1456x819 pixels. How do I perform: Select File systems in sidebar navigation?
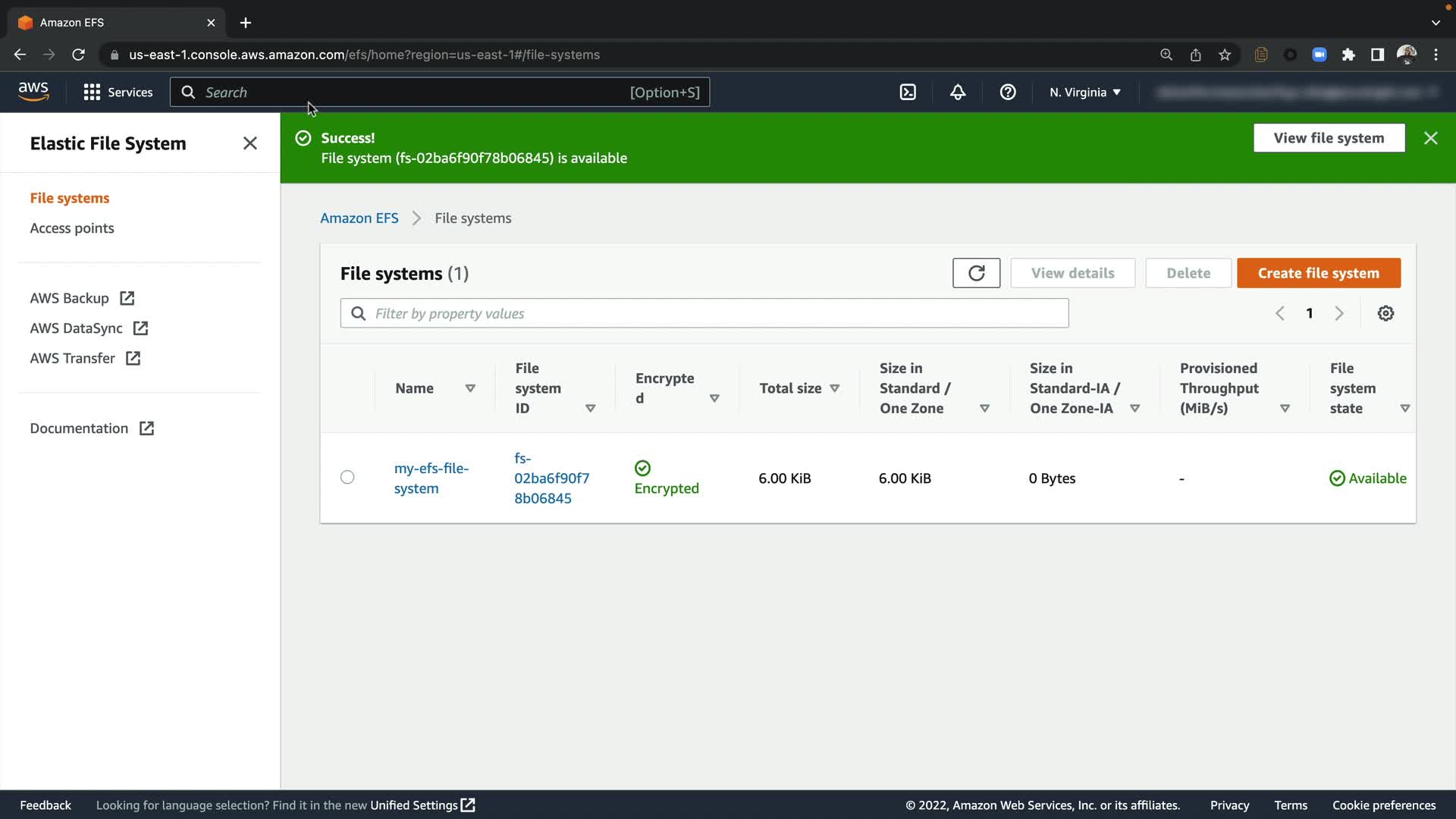[x=70, y=198]
